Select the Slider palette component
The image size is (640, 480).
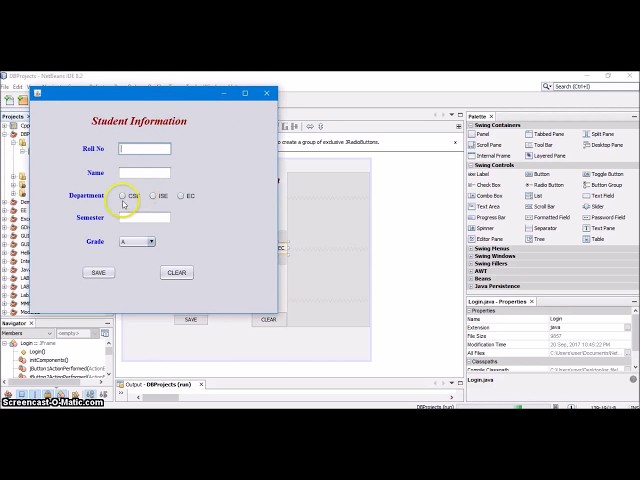click(593, 207)
